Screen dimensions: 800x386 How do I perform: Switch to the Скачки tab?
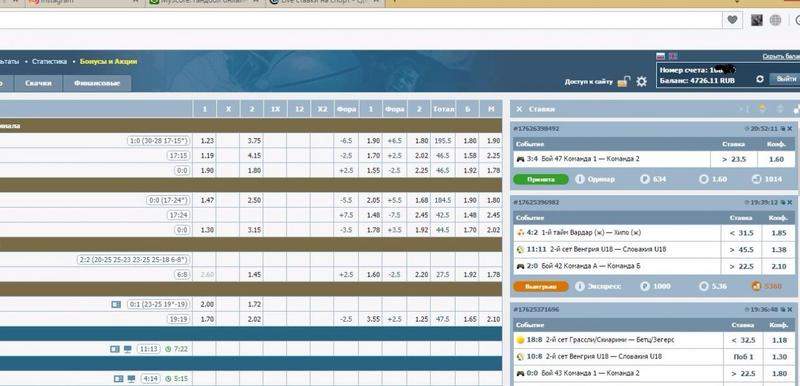click(38, 83)
